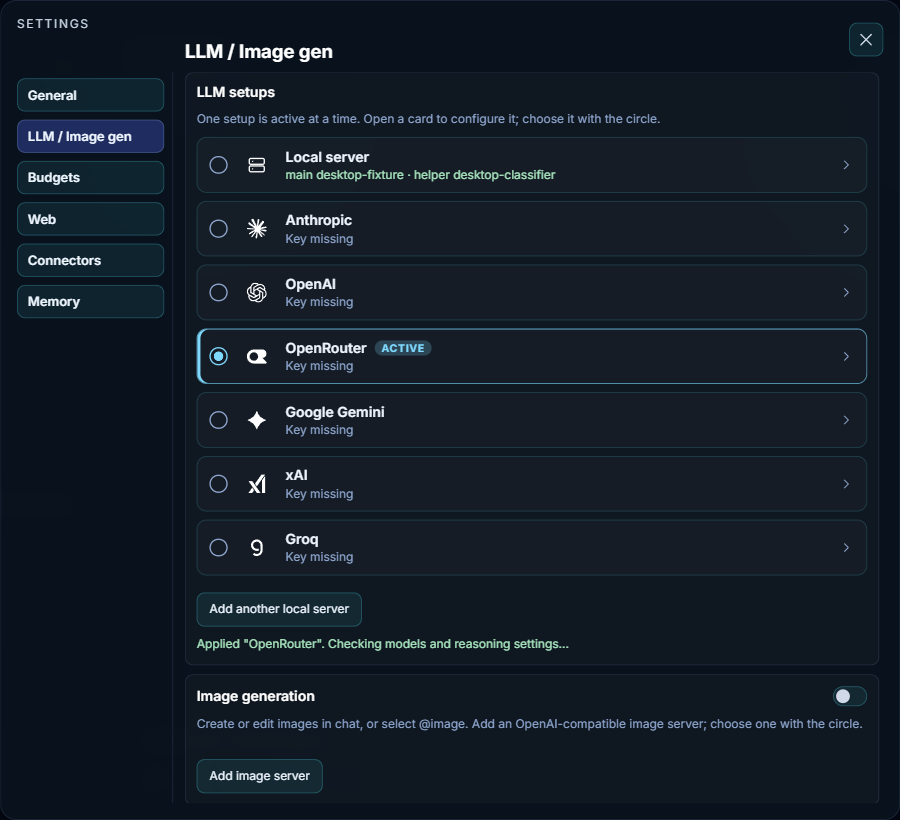Open the Connectors tab
The image size is (900, 820).
point(91,261)
